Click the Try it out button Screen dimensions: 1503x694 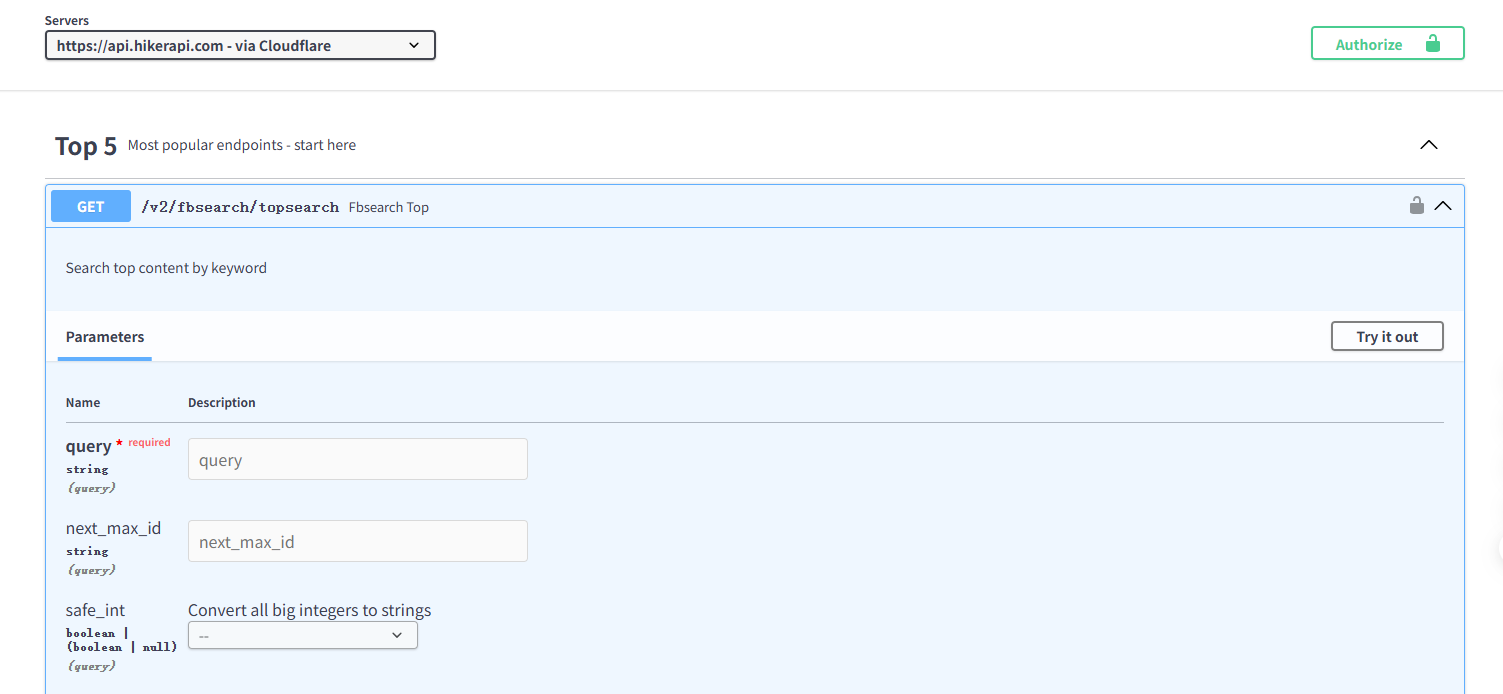(1387, 336)
